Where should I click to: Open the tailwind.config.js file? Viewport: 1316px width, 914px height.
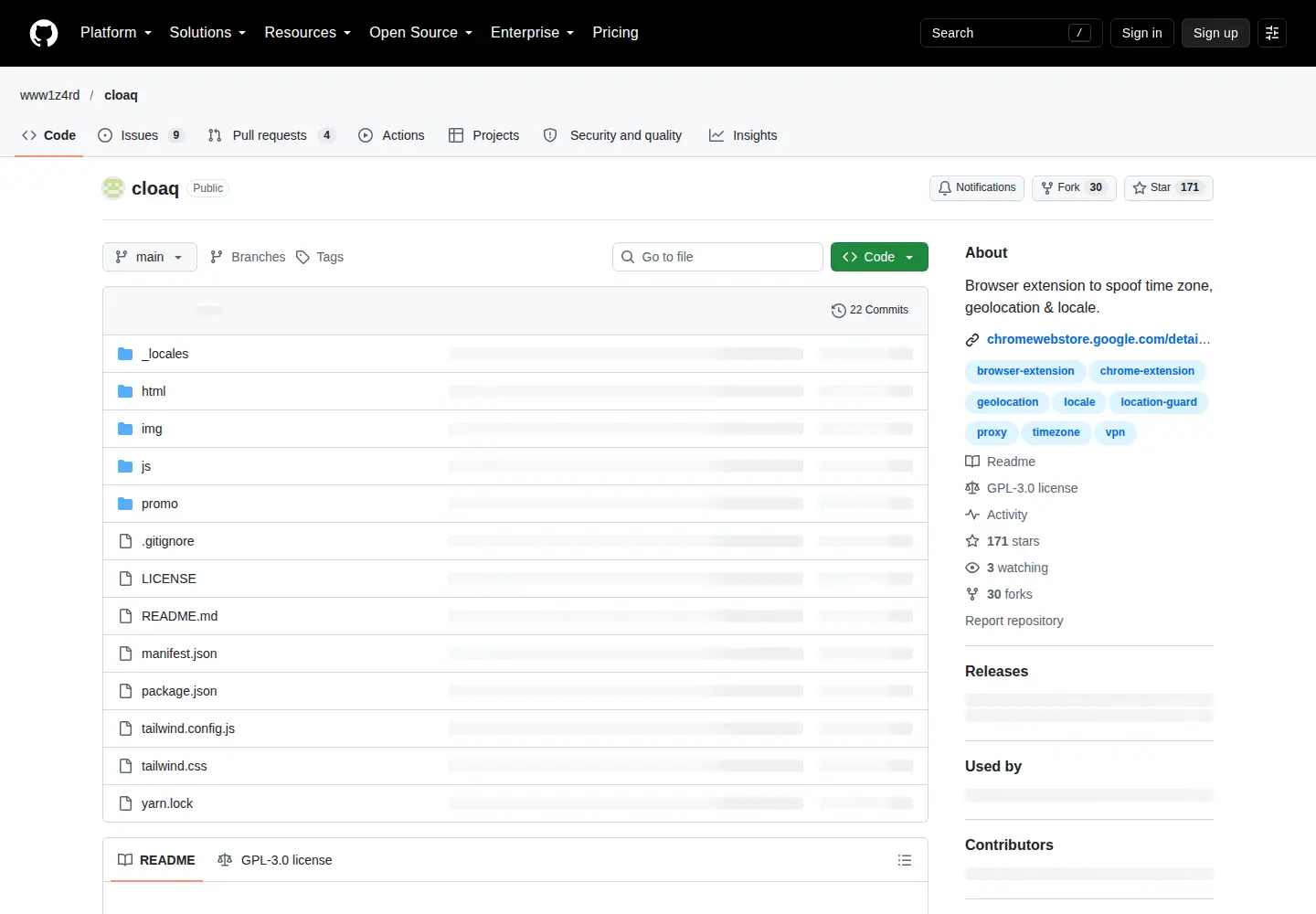[x=188, y=728]
